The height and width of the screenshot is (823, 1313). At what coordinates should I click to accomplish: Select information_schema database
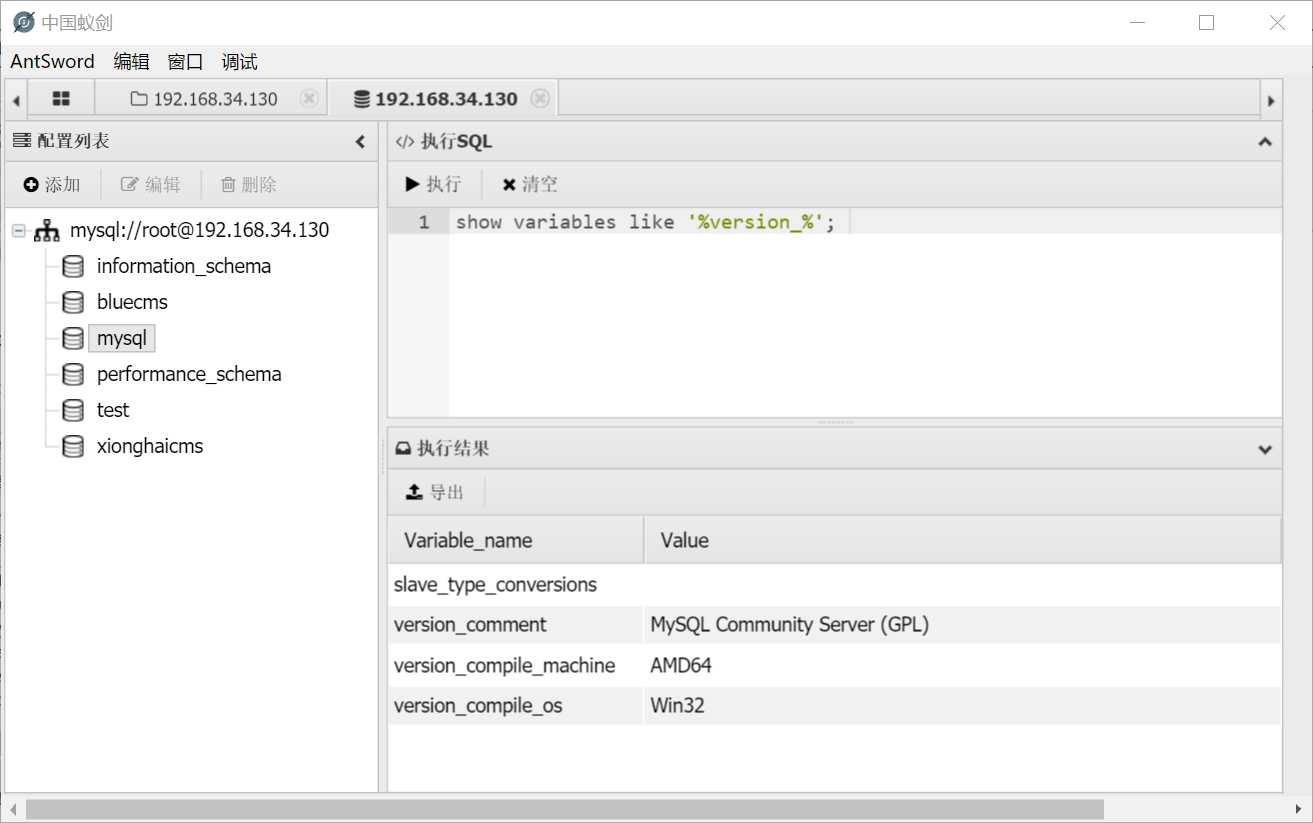pyautogui.click(x=184, y=266)
